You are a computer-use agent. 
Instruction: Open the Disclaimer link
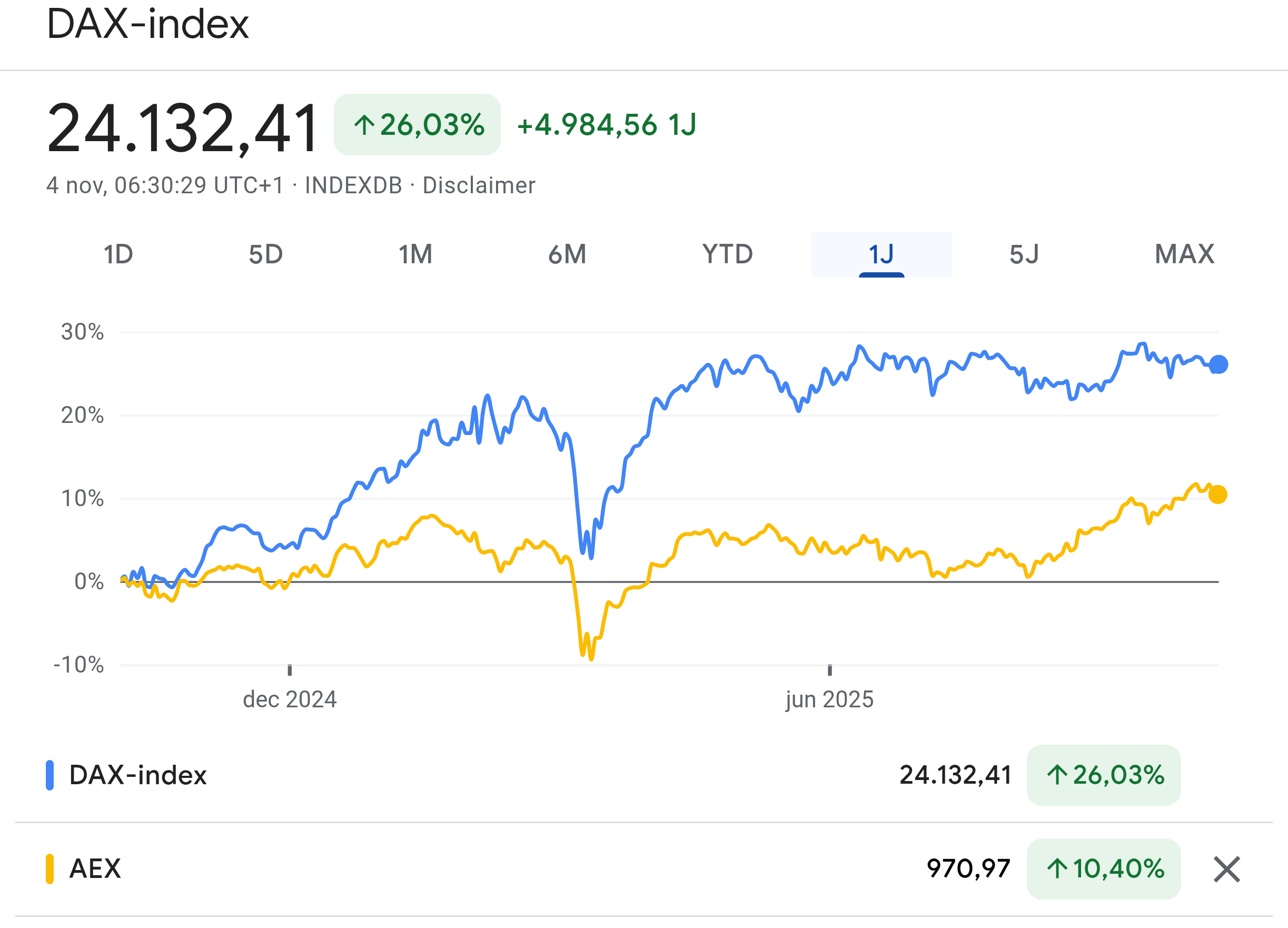tap(479, 186)
